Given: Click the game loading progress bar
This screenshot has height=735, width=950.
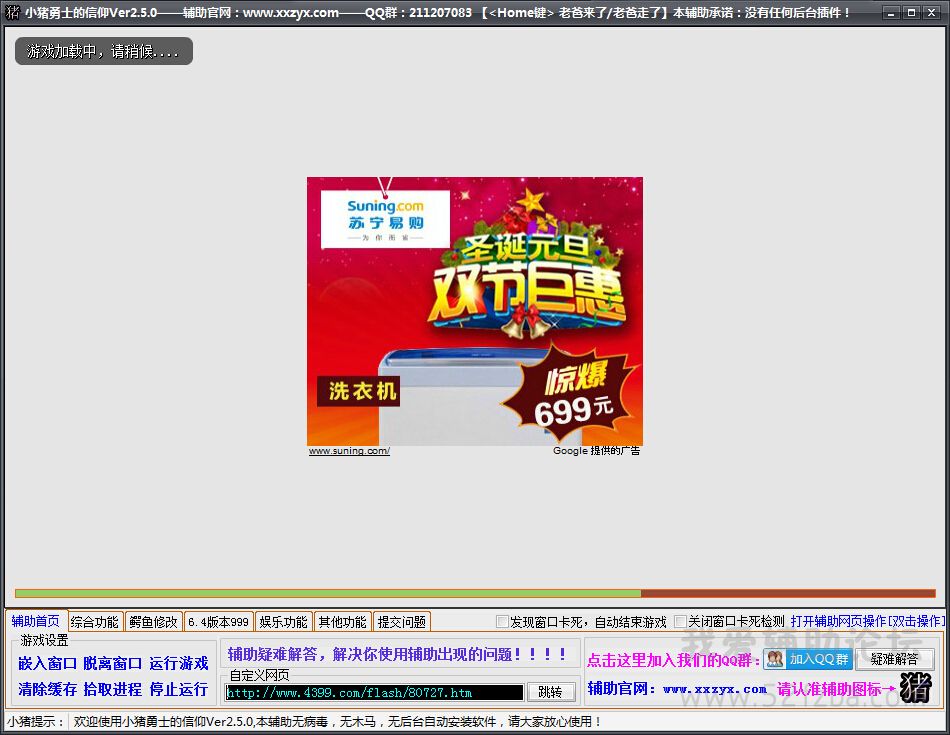Looking at the screenshot, I should tap(476, 594).
